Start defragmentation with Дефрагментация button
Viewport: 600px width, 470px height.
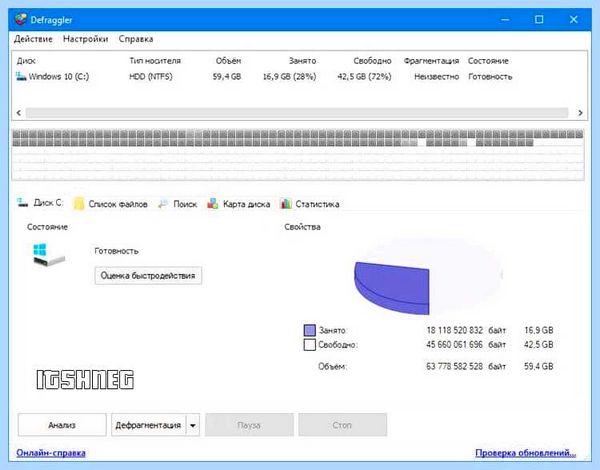pyautogui.click(x=148, y=425)
